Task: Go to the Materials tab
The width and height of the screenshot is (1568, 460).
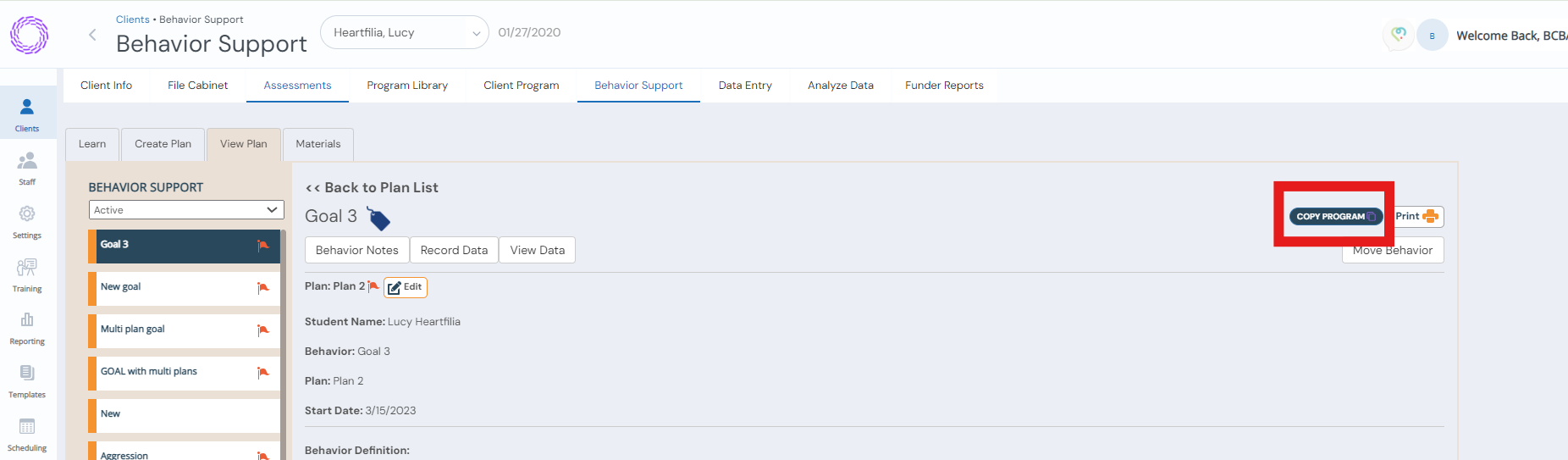Action: coord(317,144)
